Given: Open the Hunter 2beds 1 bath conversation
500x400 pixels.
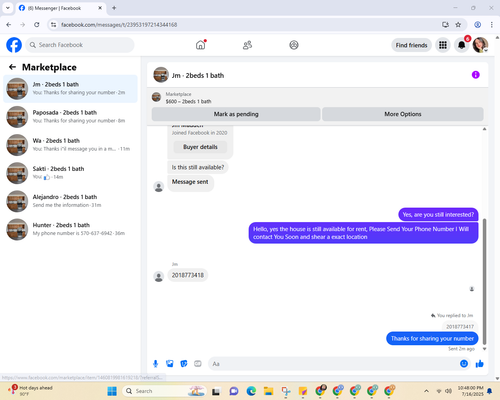Looking at the screenshot, I should tap(70, 229).
